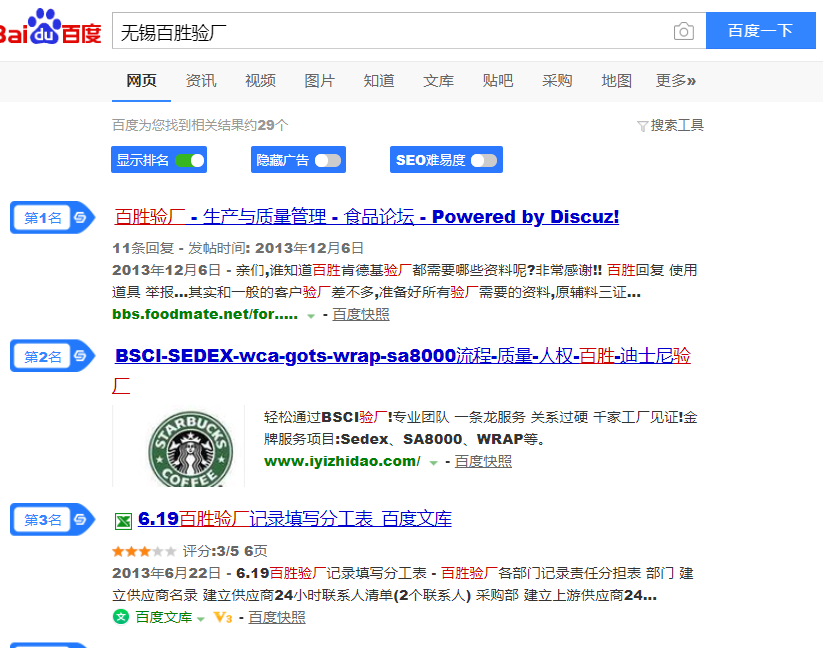Enable the 隐藏广告 switch
Viewport: 823px width, 648px height.
(x=328, y=161)
